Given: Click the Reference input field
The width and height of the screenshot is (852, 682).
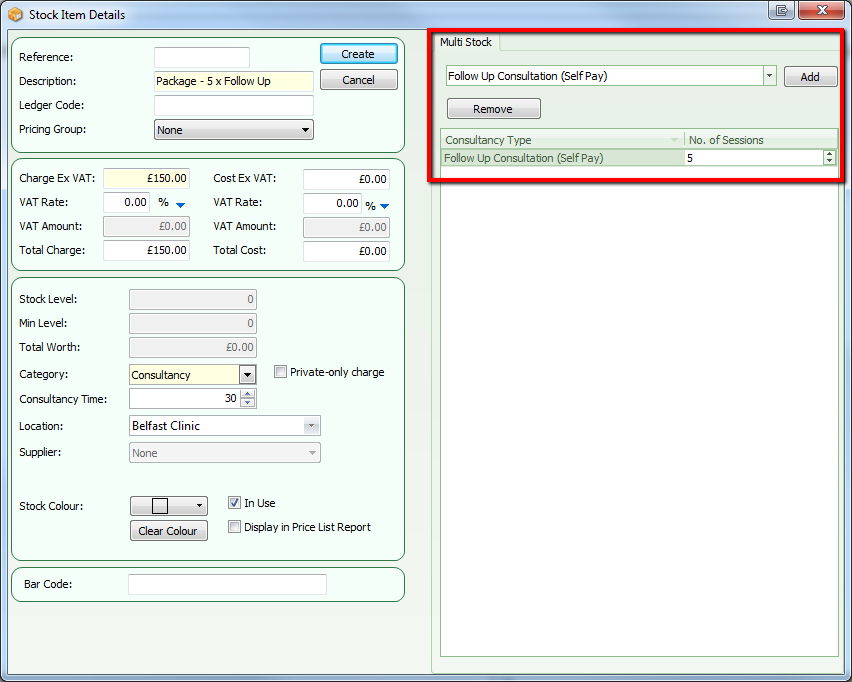Looking at the screenshot, I should 202,57.
